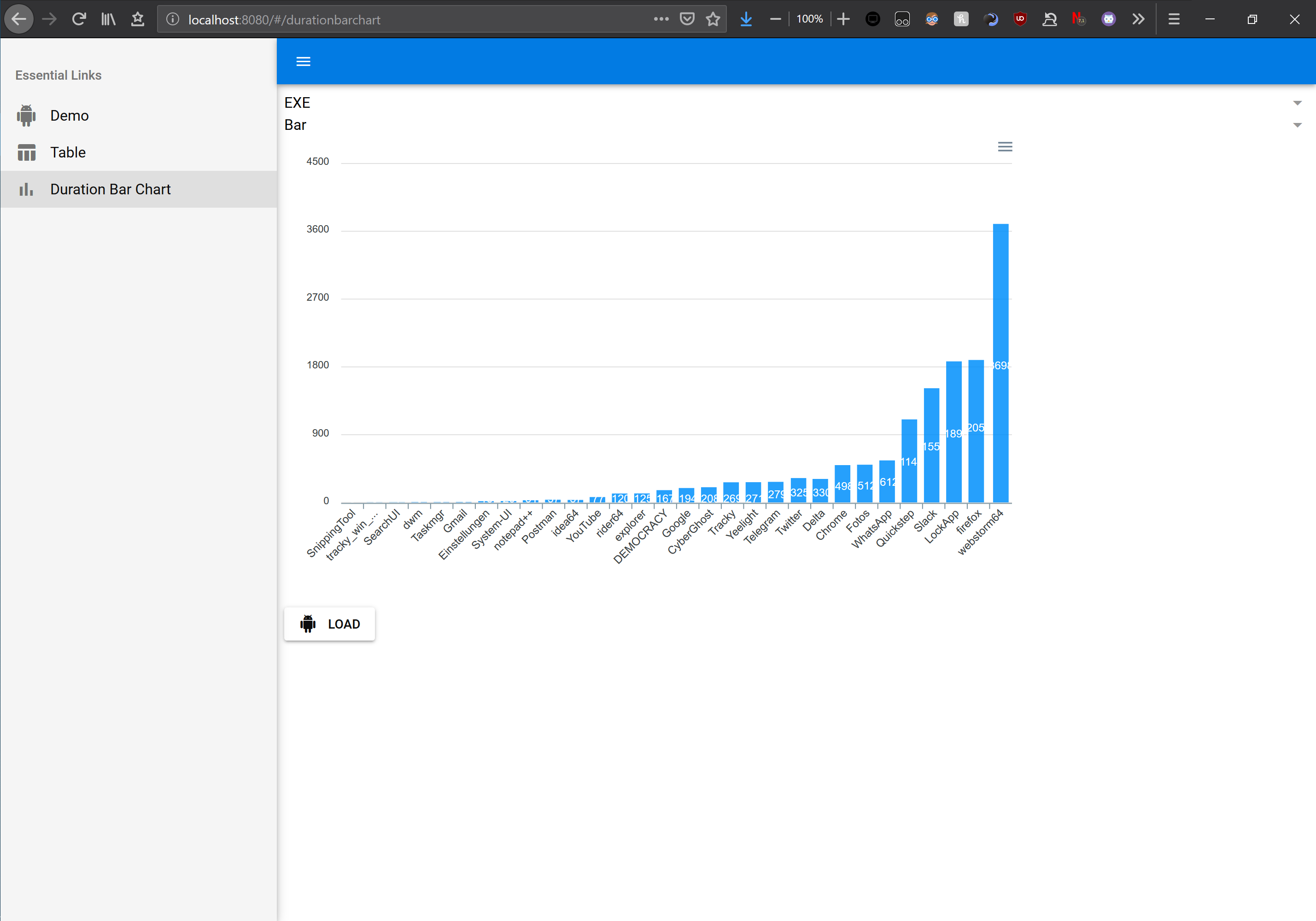
Task: Click the Android icon next to Demo
Action: [26, 116]
